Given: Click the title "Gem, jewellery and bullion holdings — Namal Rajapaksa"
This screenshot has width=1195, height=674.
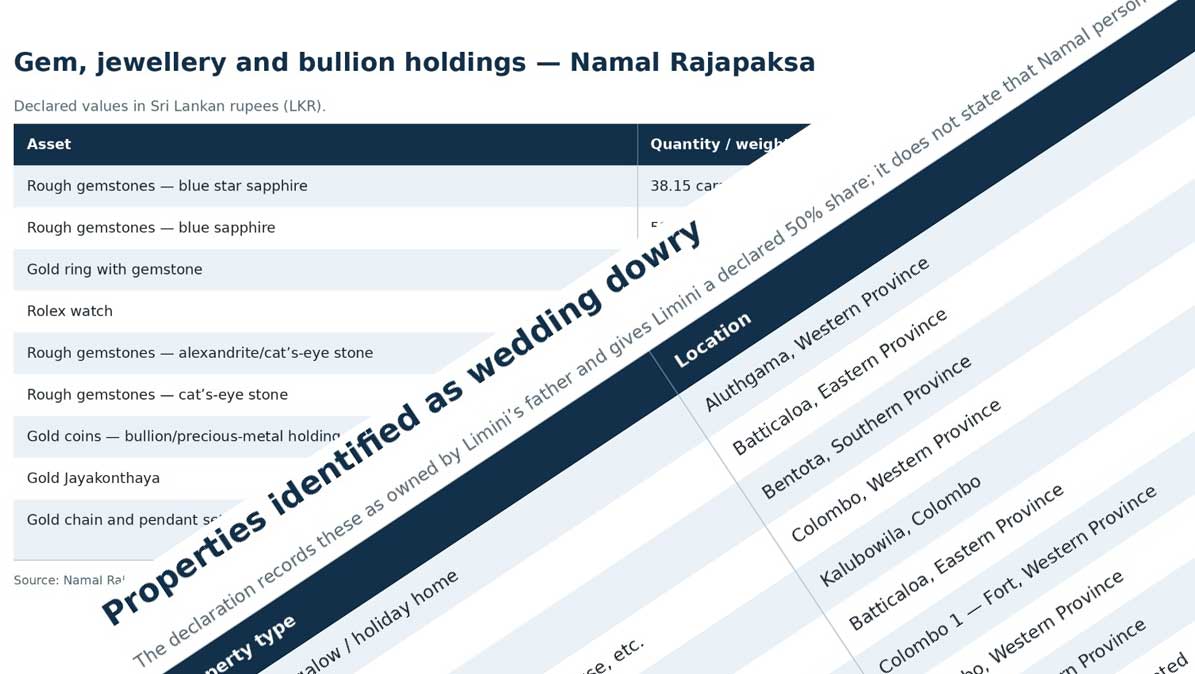Looking at the screenshot, I should [x=414, y=62].
